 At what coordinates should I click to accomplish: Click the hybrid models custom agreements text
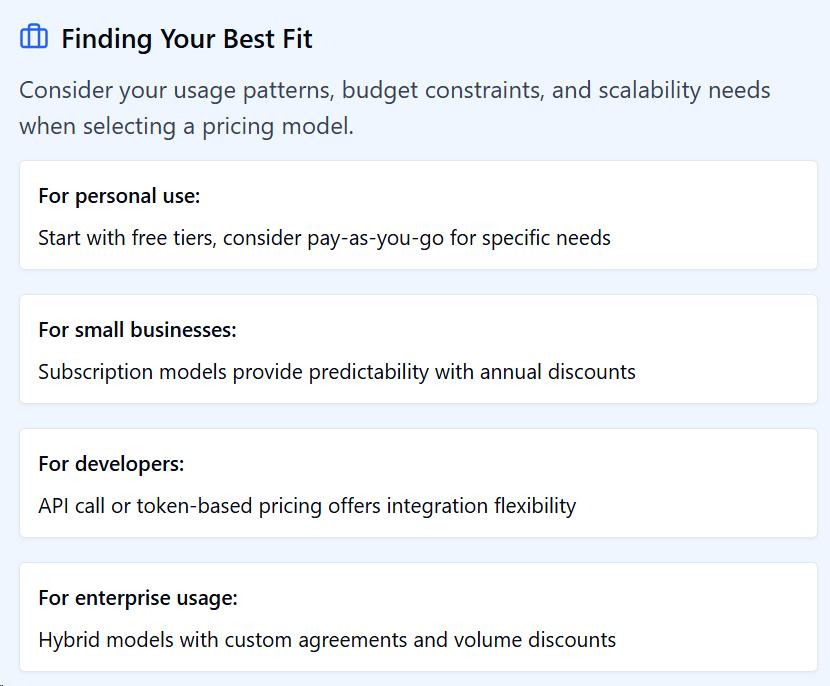pos(327,640)
